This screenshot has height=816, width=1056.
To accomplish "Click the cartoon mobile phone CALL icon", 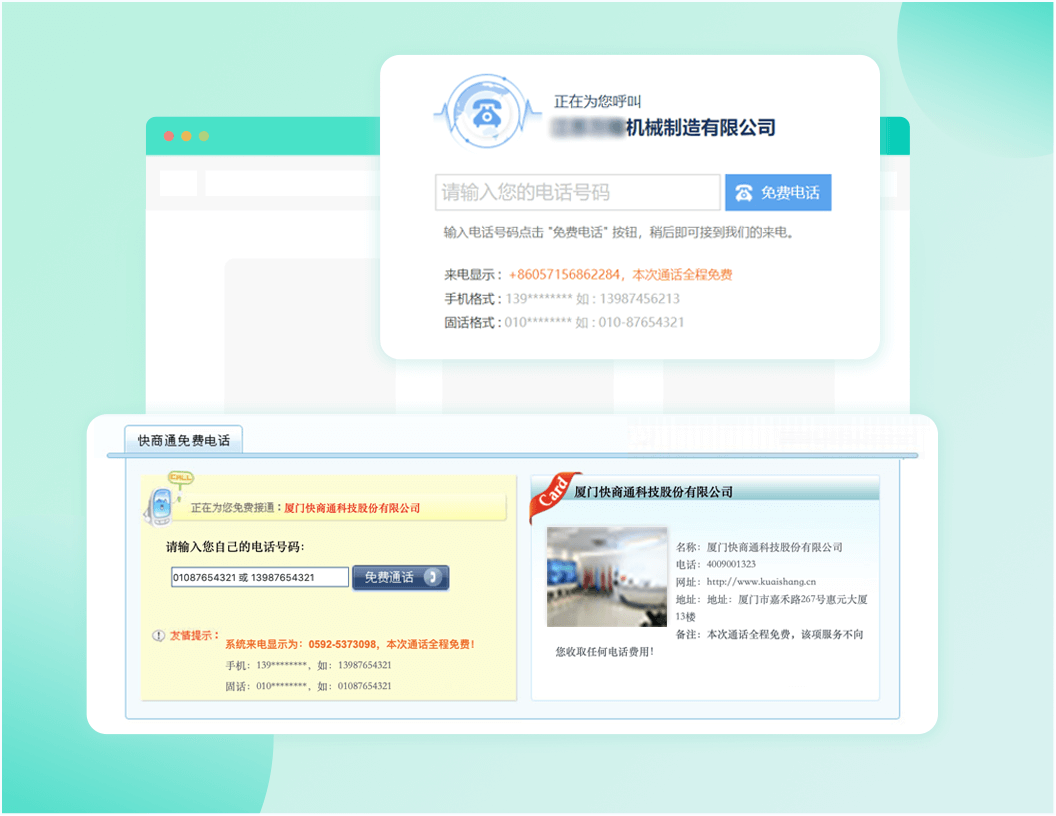I will [x=162, y=500].
